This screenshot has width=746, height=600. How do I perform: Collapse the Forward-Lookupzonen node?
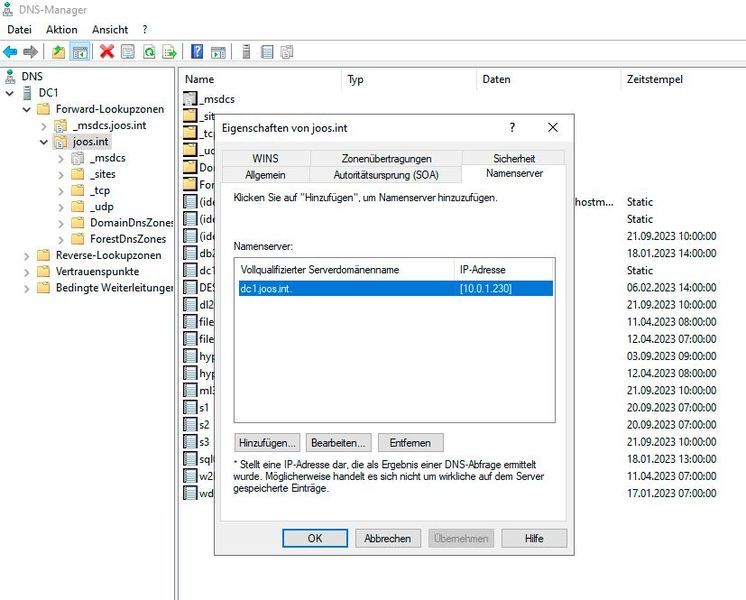point(27,109)
